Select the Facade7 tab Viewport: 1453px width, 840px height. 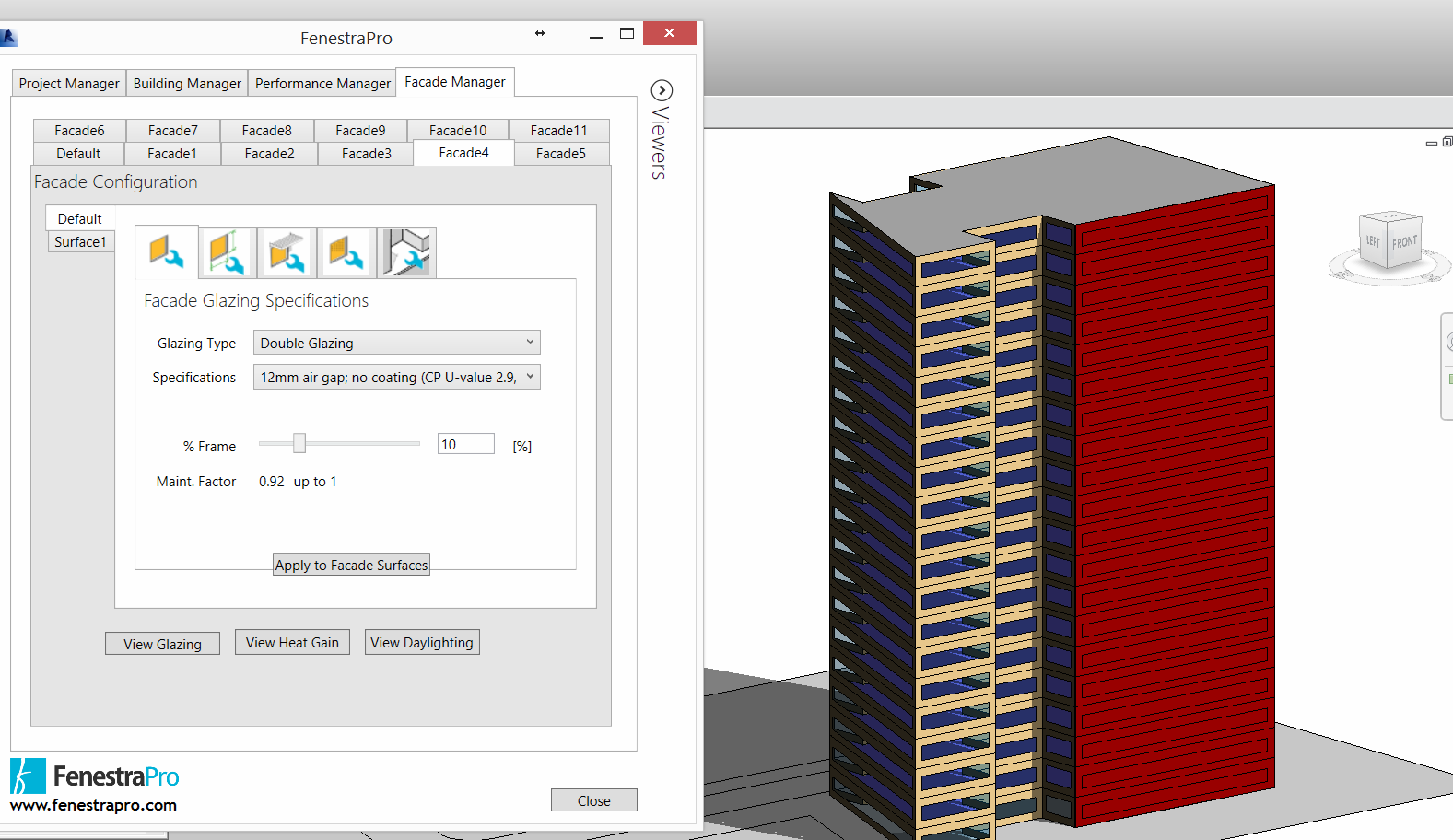point(173,131)
